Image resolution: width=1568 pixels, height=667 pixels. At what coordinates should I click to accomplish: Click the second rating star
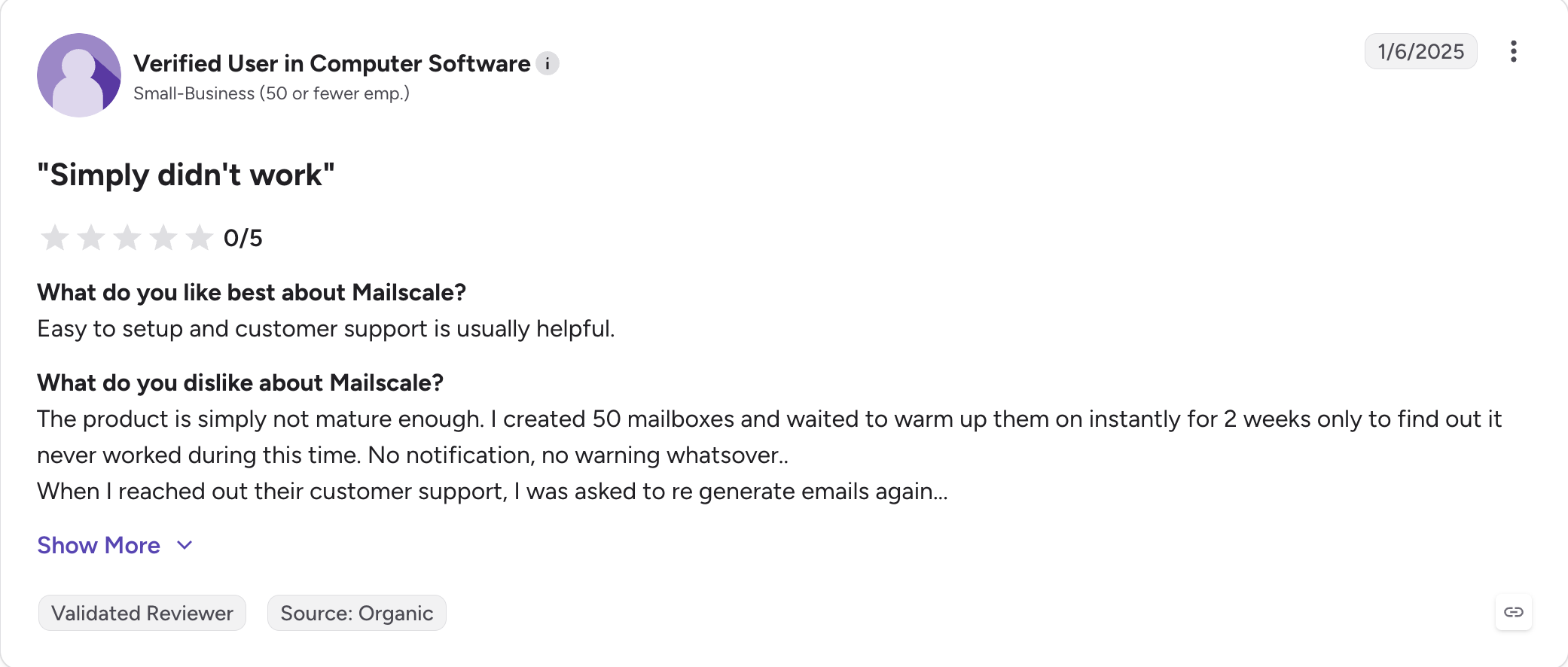point(91,238)
